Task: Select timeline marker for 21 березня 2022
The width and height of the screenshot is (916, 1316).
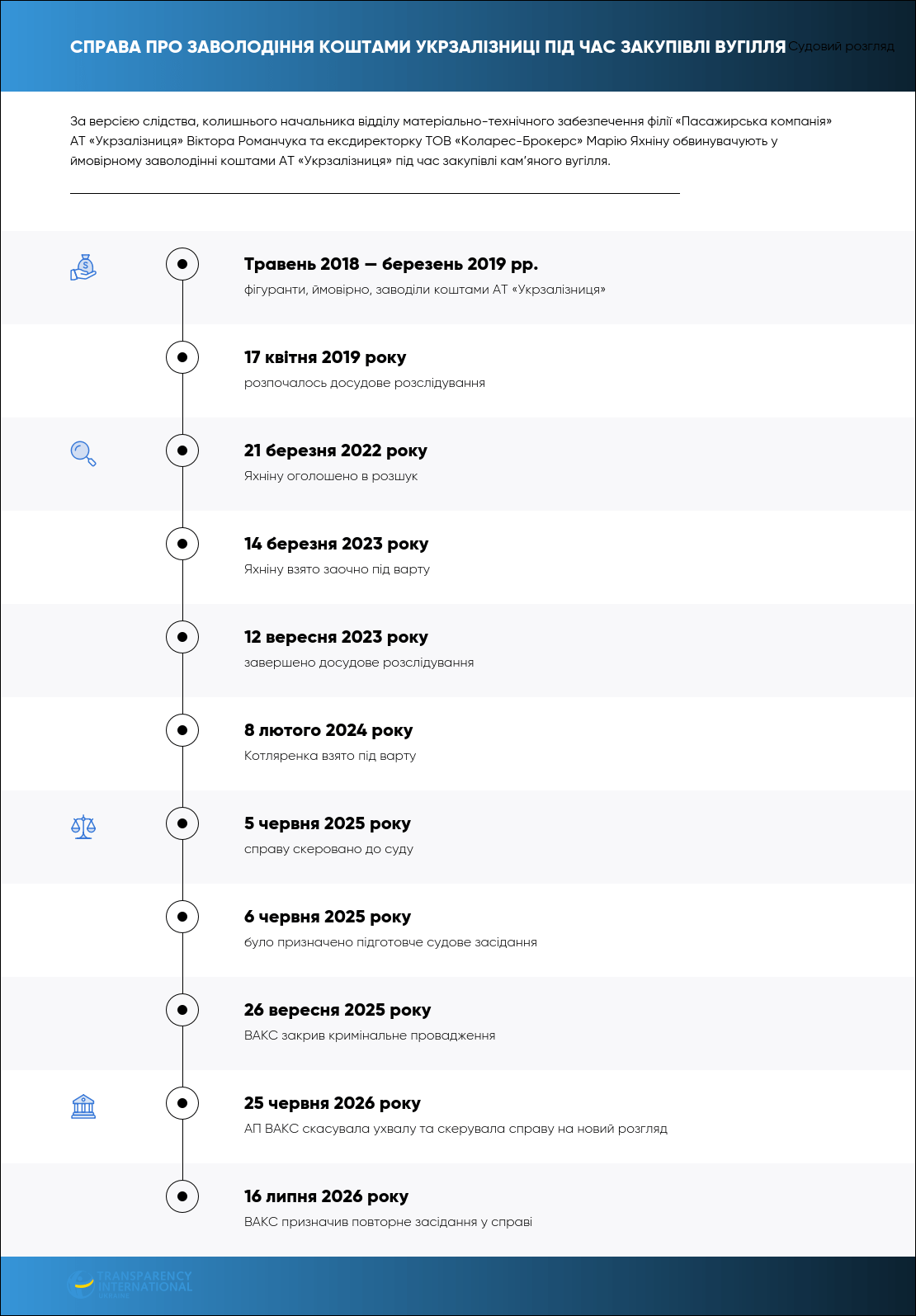Action: (182, 450)
